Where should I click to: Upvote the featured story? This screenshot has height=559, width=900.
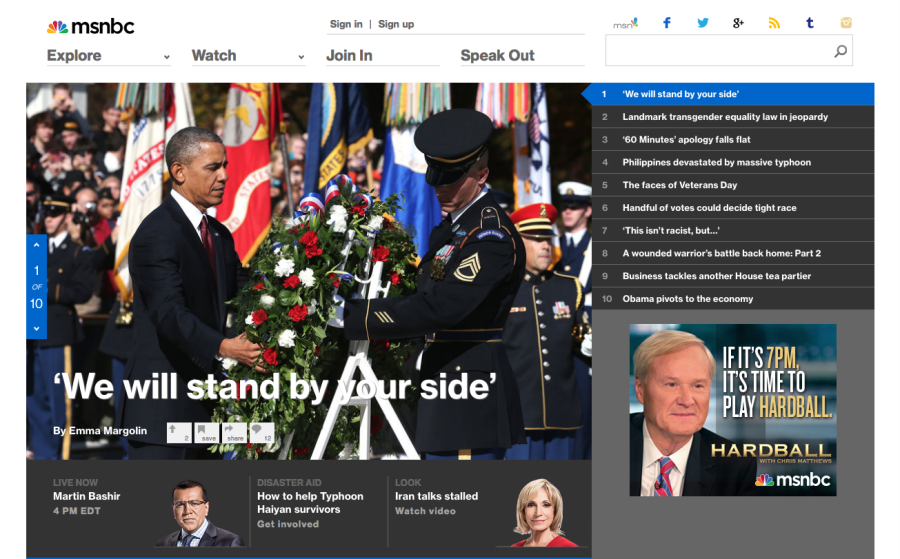click(179, 432)
